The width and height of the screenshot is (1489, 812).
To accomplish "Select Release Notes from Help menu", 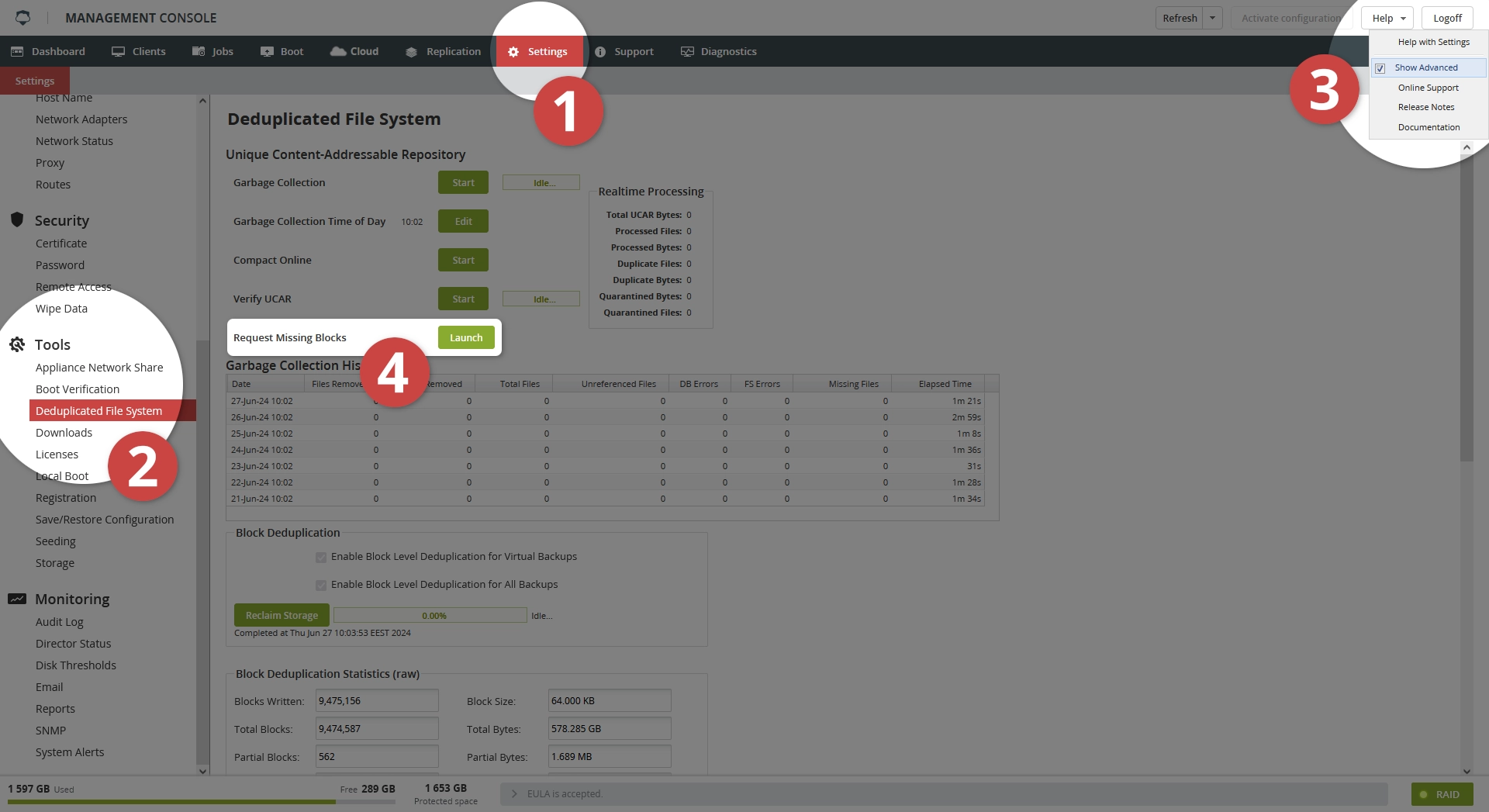I will coord(1426,108).
